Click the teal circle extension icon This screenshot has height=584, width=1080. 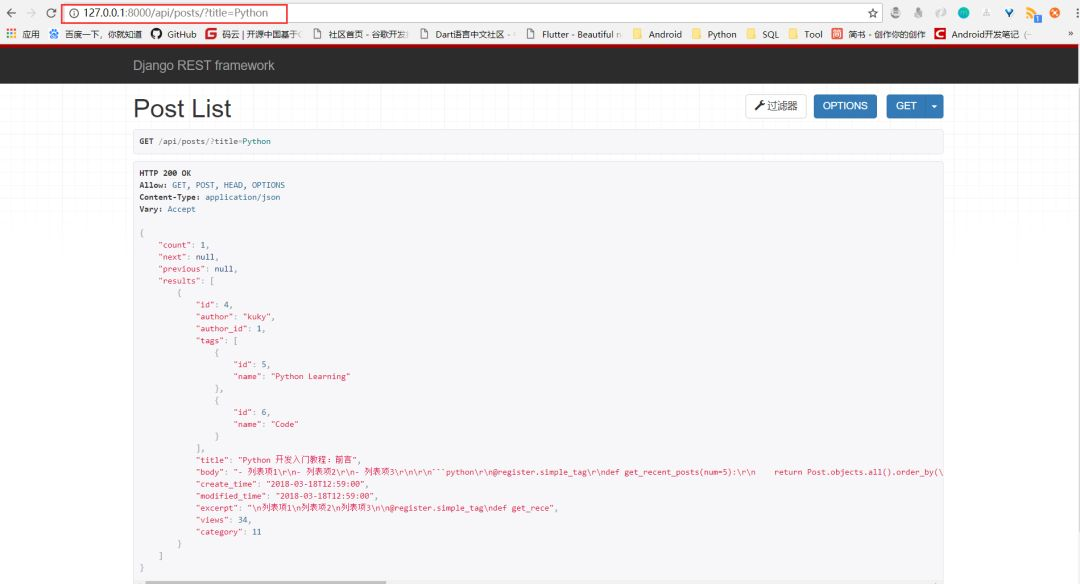(x=964, y=13)
